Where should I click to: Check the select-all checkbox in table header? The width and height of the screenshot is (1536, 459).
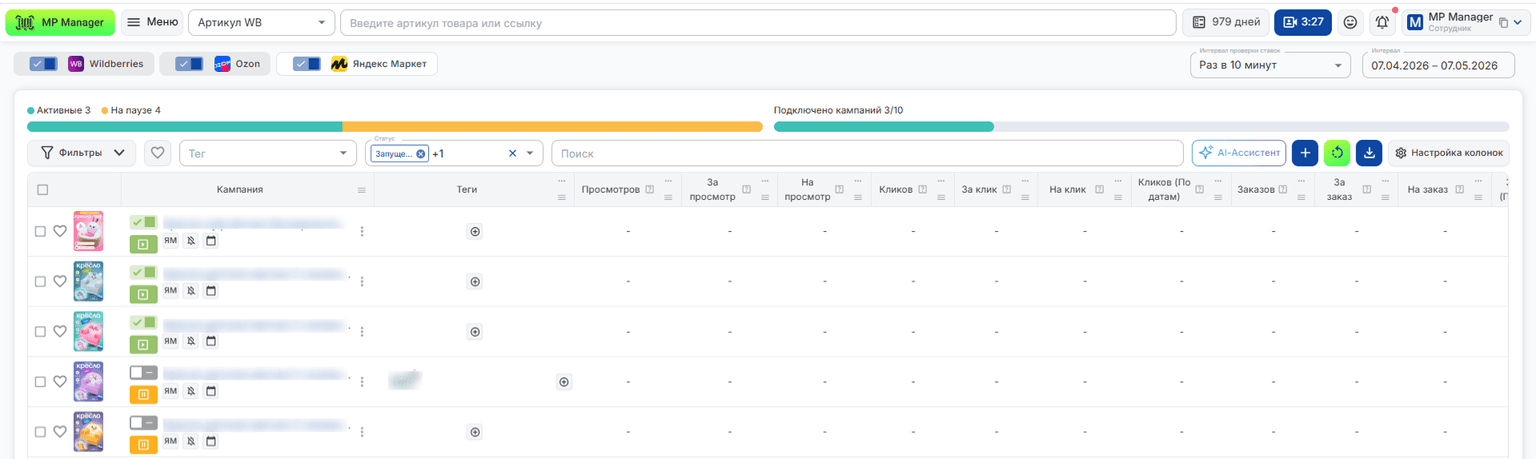pyautogui.click(x=42, y=189)
